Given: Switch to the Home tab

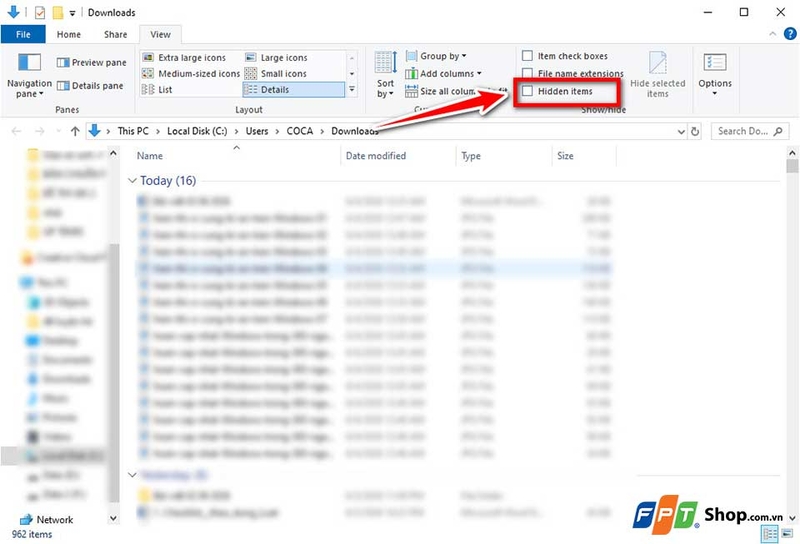Looking at the screenshot, I should click(x=69, y=34).
